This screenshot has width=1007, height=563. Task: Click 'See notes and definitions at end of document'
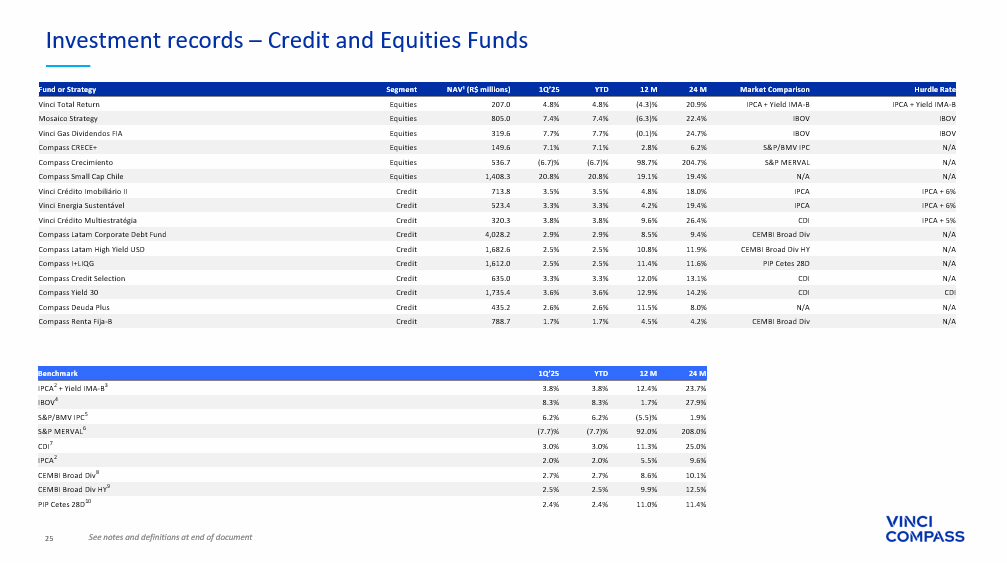coord(170,537)
